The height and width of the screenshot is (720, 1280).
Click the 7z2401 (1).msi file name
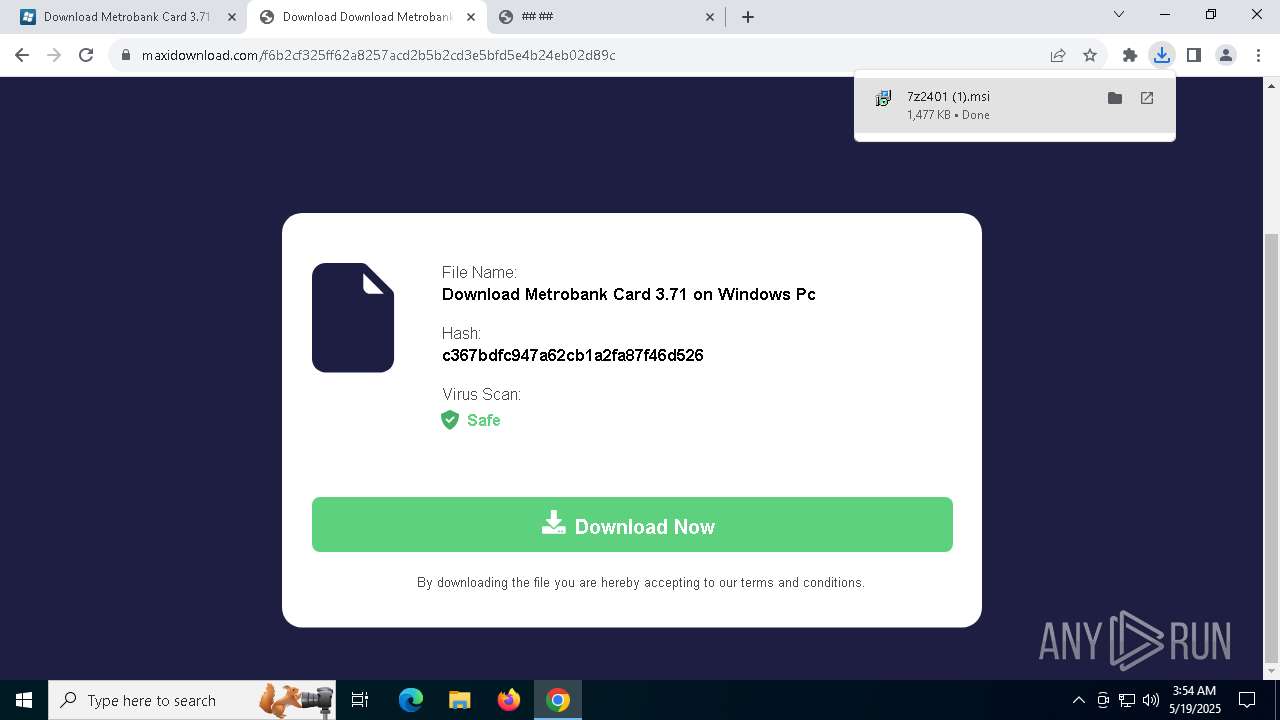[948, 96]
